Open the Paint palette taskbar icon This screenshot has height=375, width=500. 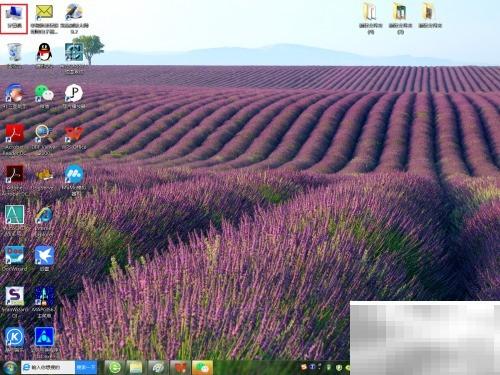coord(158,368)
